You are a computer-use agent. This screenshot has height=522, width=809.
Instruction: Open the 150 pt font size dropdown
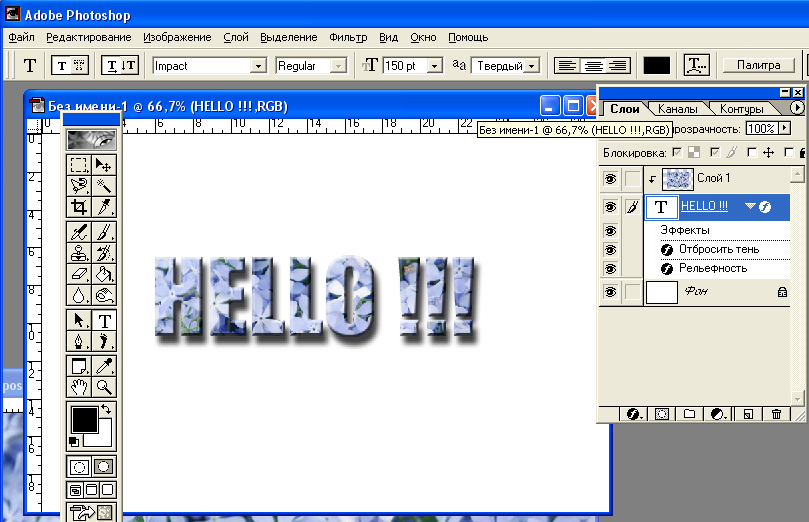[x=435, y=66]
